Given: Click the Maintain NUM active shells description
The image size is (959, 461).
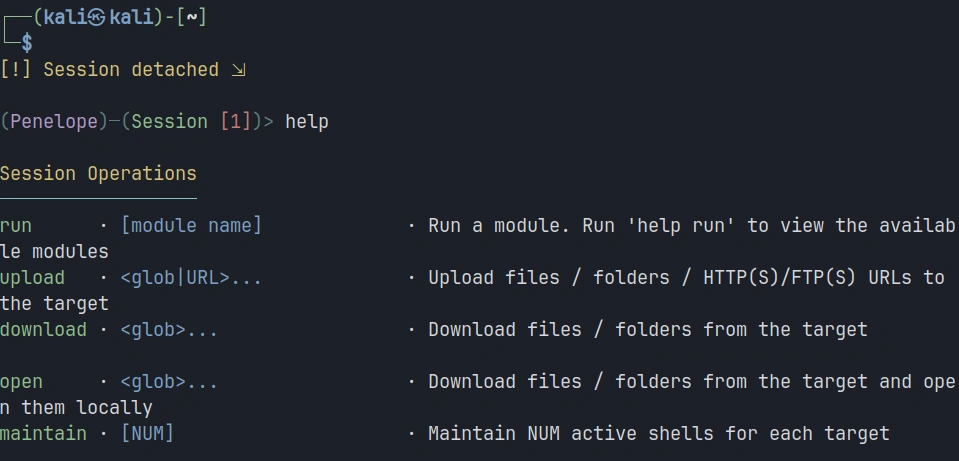Looking at the screenshot, I should (x=658, y=434).
